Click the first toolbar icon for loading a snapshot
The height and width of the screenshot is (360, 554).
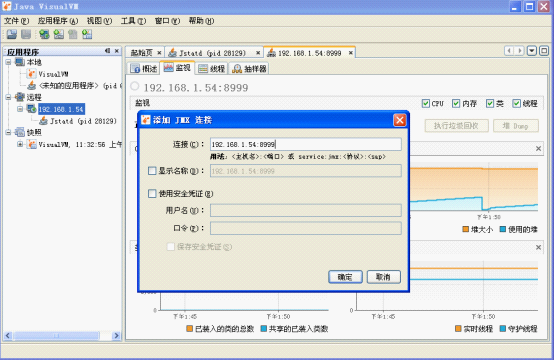click(x=12, y=34)
